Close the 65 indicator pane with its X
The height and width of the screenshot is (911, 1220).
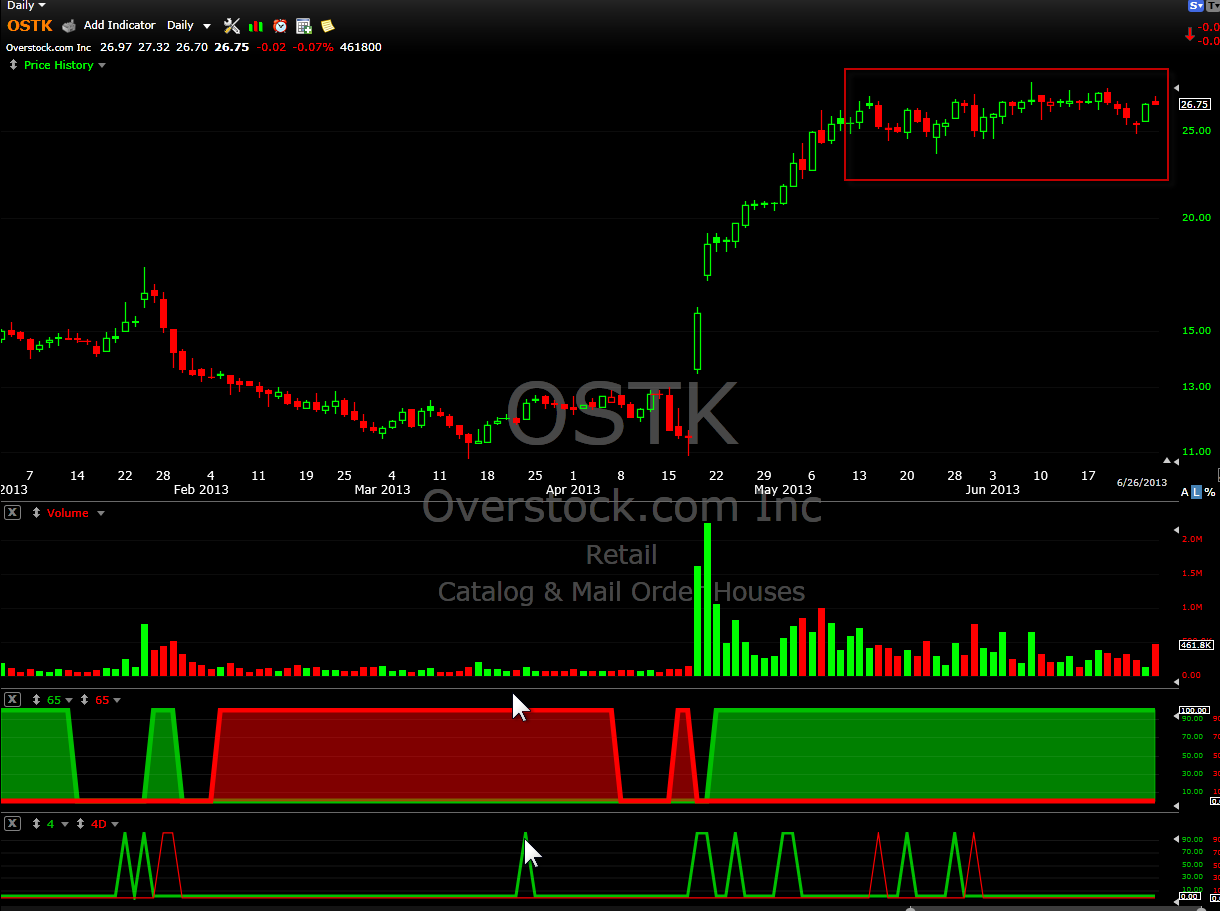coord(12,700)
